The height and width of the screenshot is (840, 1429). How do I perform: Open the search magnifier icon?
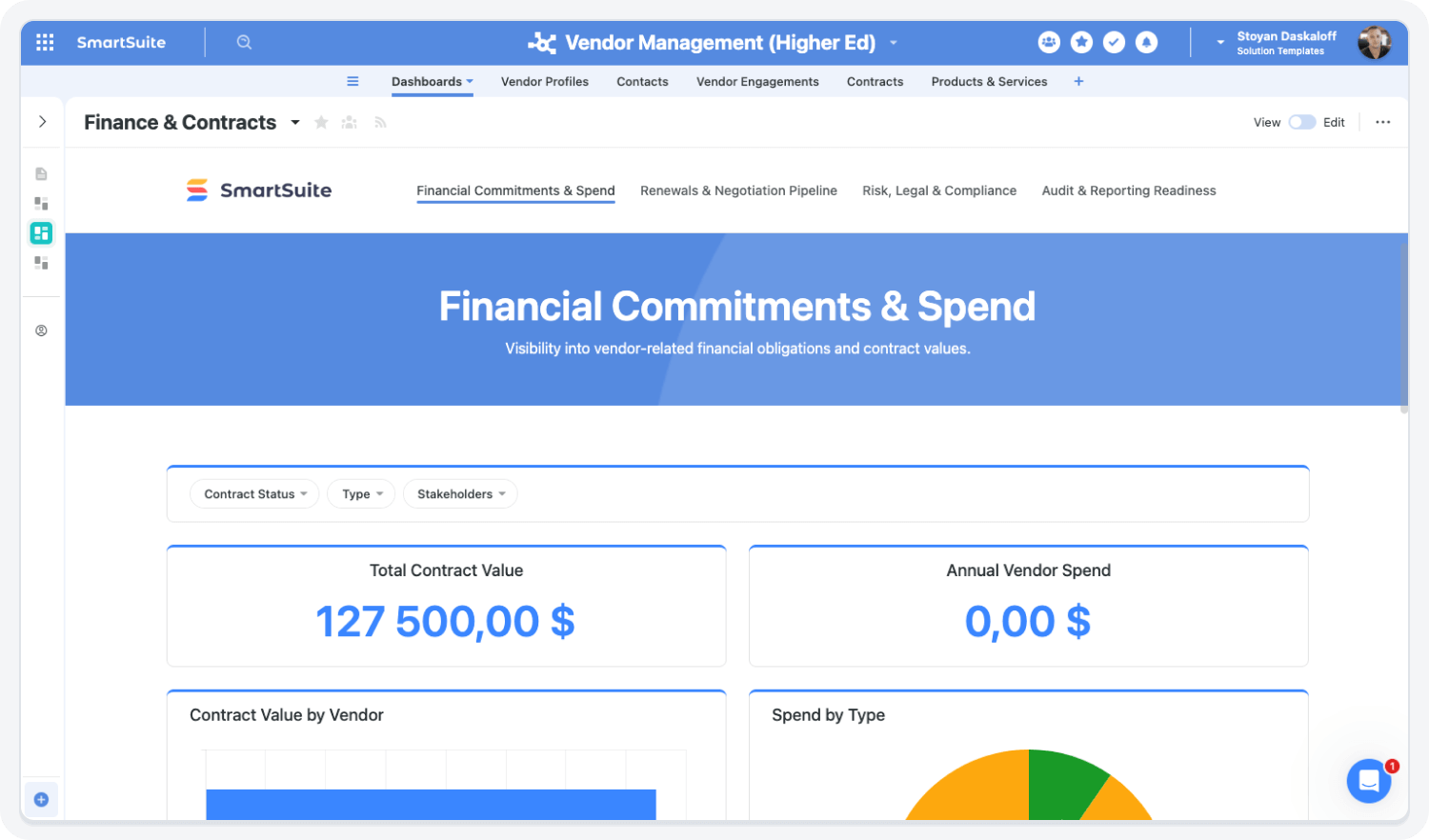[x=244, y=42]
